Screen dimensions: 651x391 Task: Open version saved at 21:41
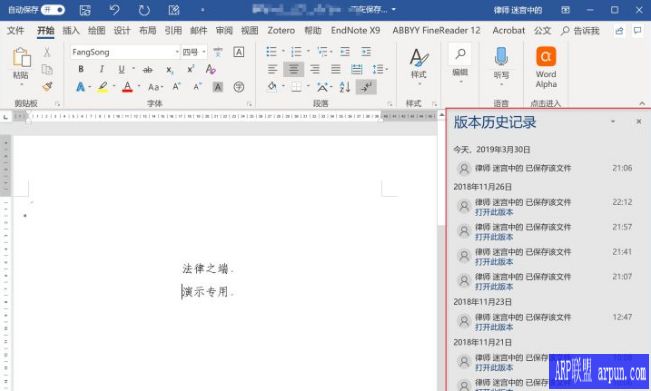[x=494, y=262]
